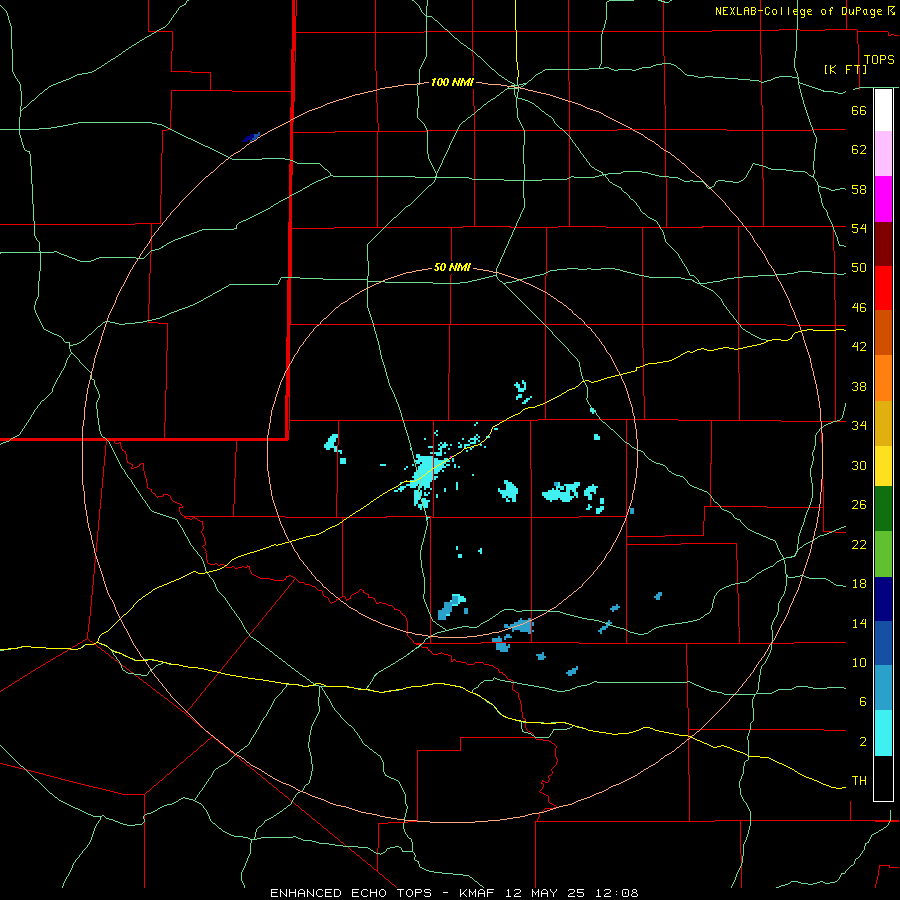
Task: Click the legend value "6"
Action: tap(863, 701)
